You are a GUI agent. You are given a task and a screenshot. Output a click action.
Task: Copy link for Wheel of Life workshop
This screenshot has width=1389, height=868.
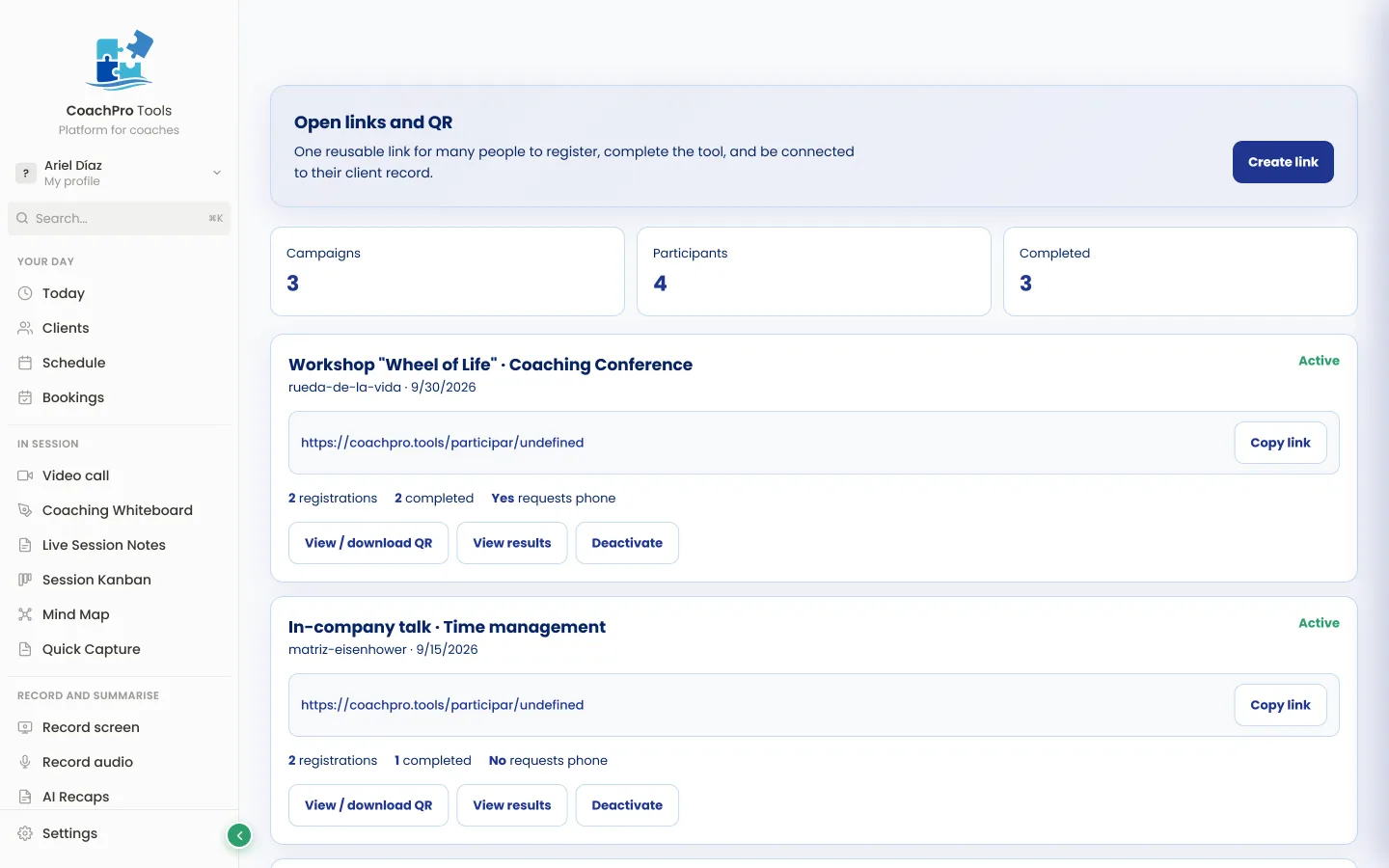tap(1280, 443)
